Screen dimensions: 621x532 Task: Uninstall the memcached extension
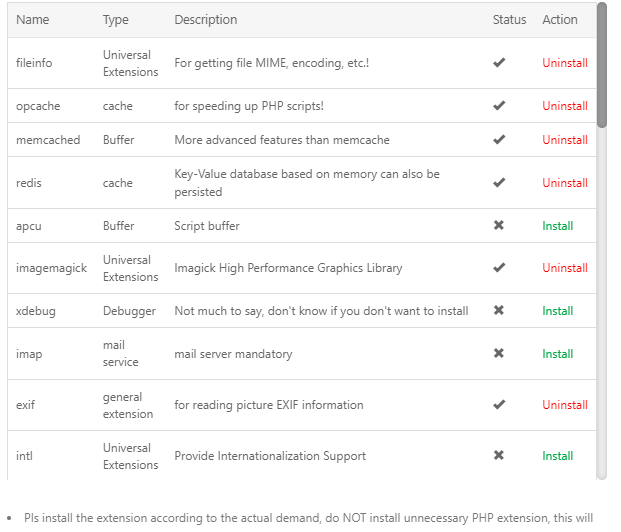click(x=565, y=140)
